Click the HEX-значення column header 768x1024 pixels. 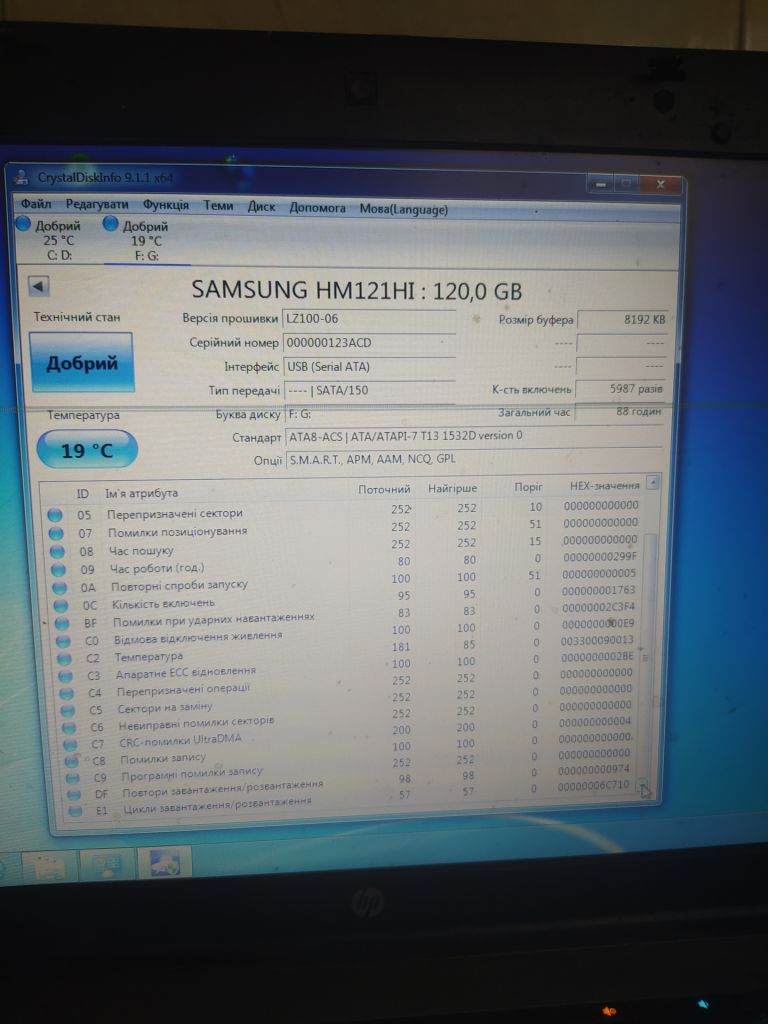click(x=605, y=486)
